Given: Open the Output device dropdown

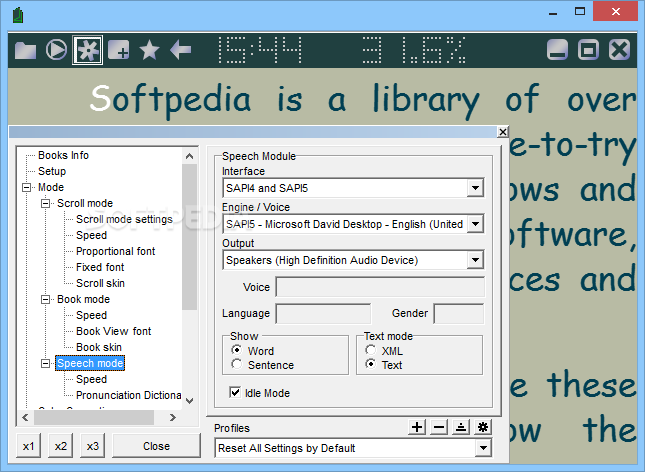Looking at the screenshot, I should [475, 260].
